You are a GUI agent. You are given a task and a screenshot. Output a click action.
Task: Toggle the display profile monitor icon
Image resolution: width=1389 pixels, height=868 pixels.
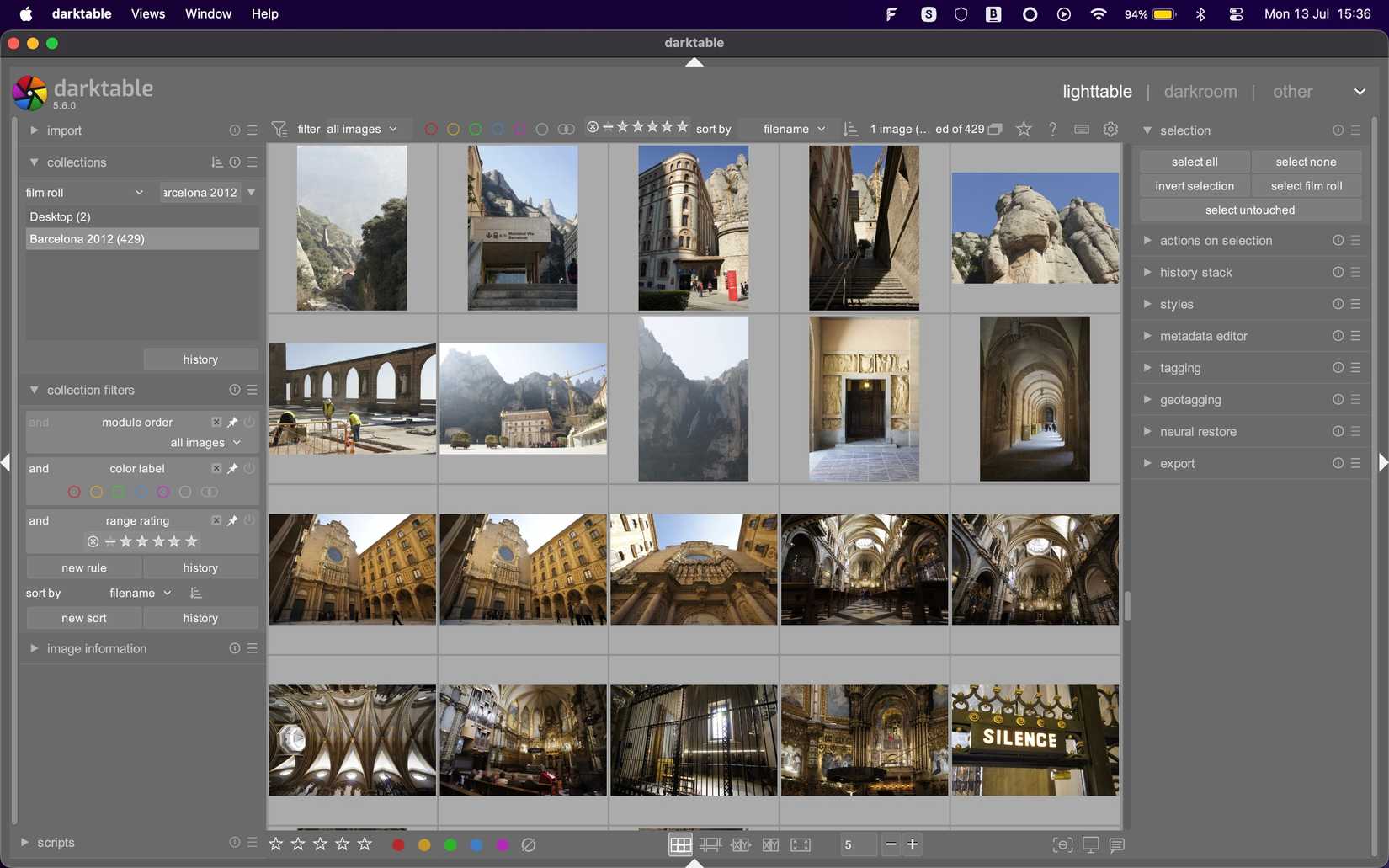(1091, 844)
